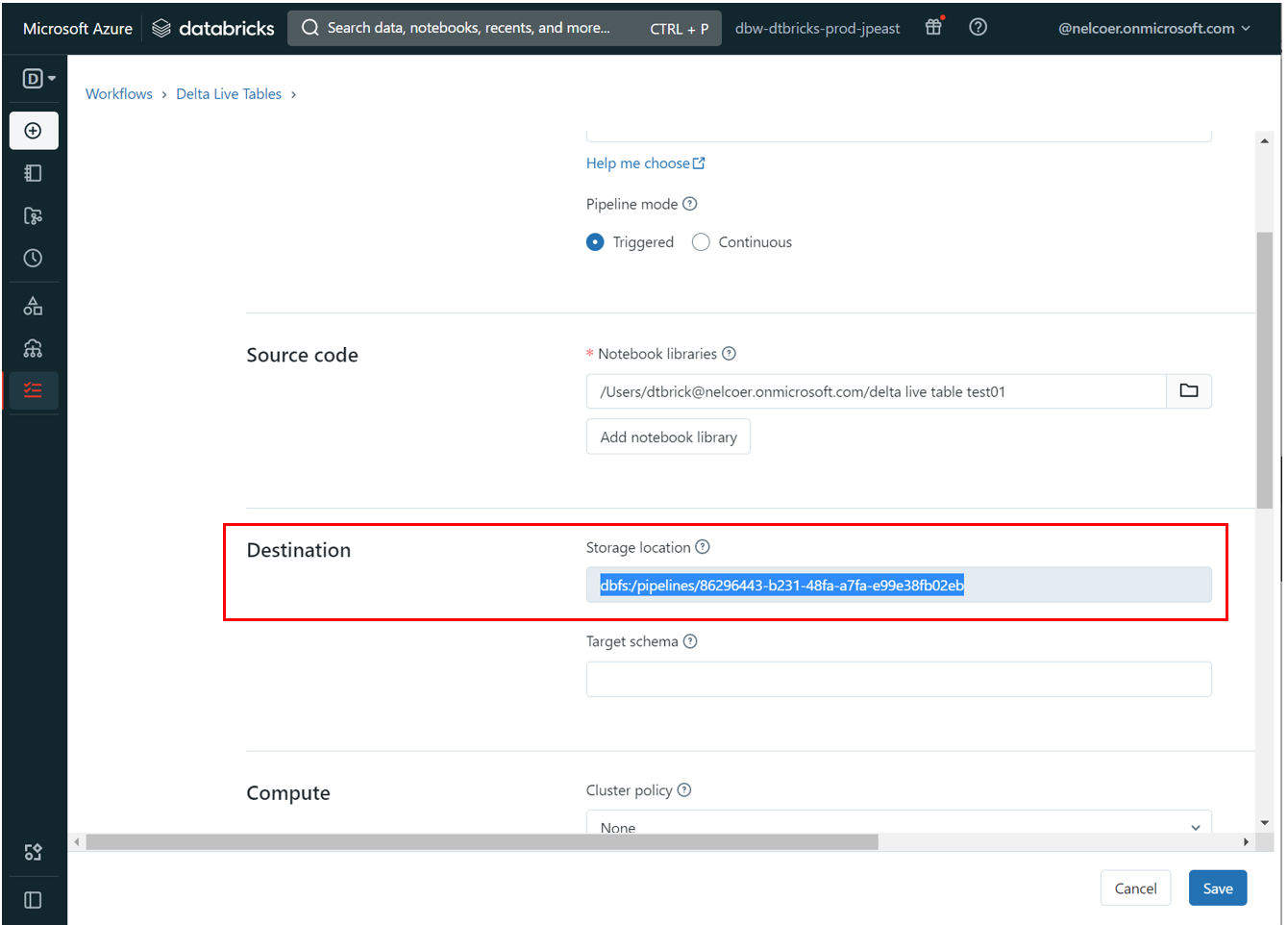
Task: Open the gift What's new icon
Action: click(933, 27)
